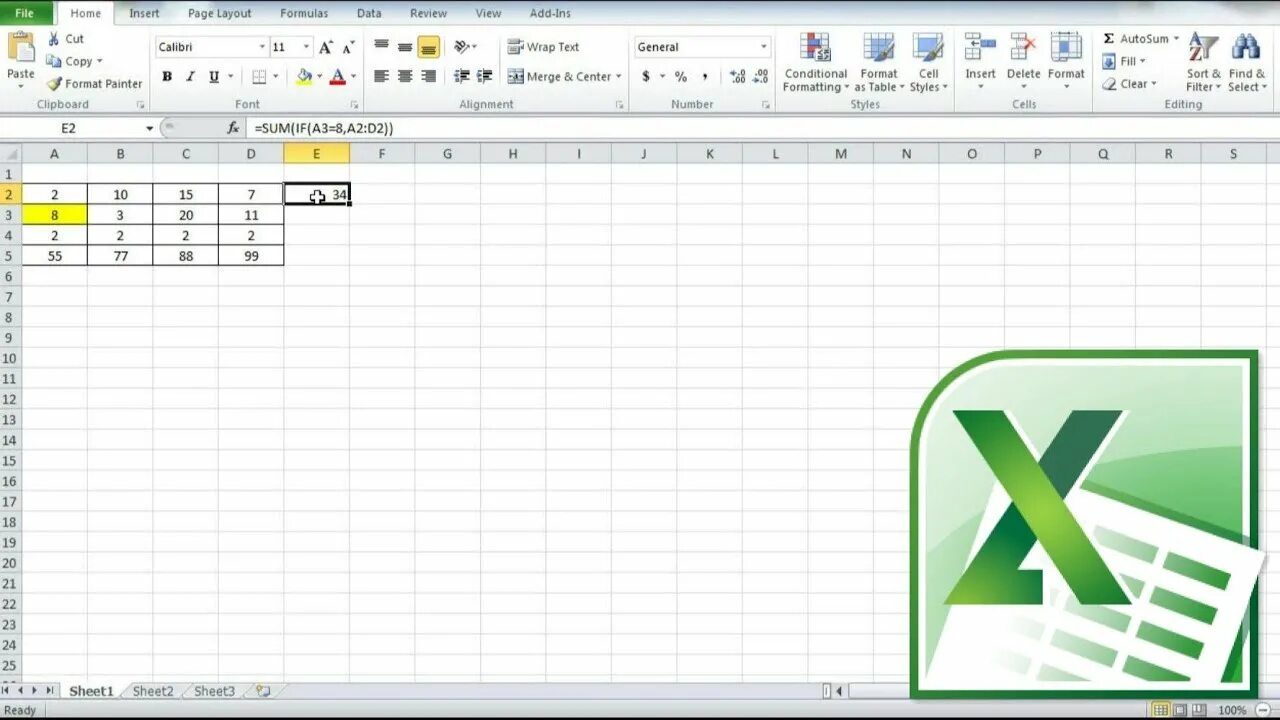The width and height of the screenshot is (1280, 720).
Task: Click the Decrease Decimal icon
Action: (x=762, y=76)
